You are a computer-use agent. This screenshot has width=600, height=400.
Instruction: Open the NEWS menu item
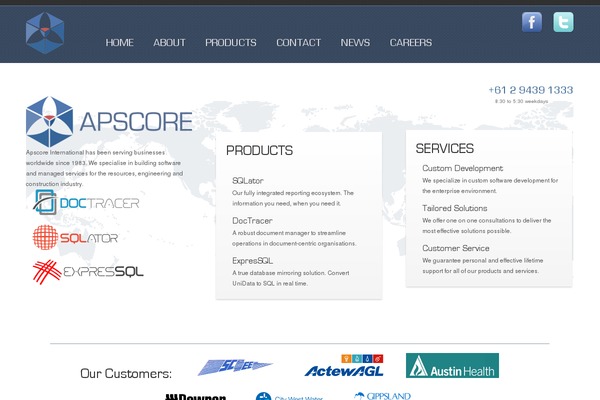coord(355,42)
